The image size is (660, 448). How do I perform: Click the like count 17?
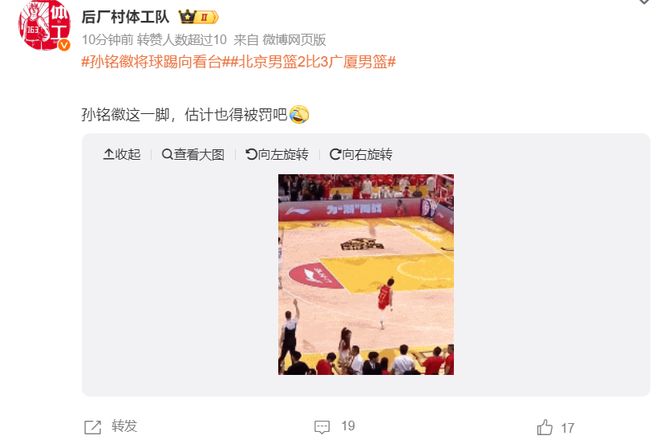tap(567, 428)
